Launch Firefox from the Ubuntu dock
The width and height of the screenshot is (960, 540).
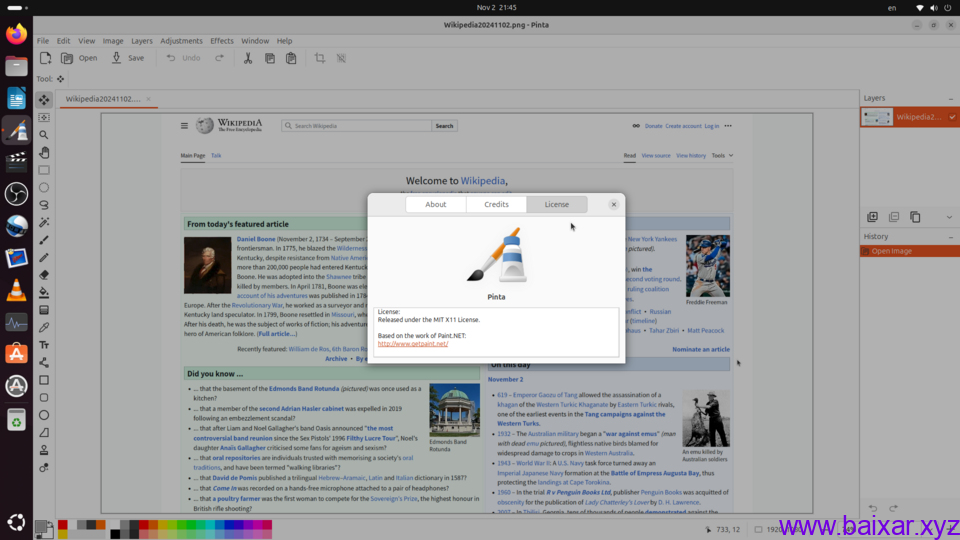click(x=17, y=34)
